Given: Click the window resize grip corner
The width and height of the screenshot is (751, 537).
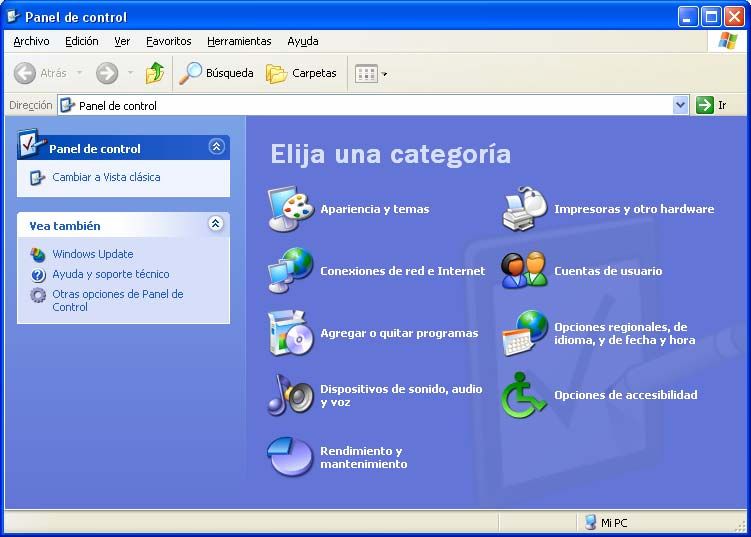Looking at the screenshot, I should 741,526.
